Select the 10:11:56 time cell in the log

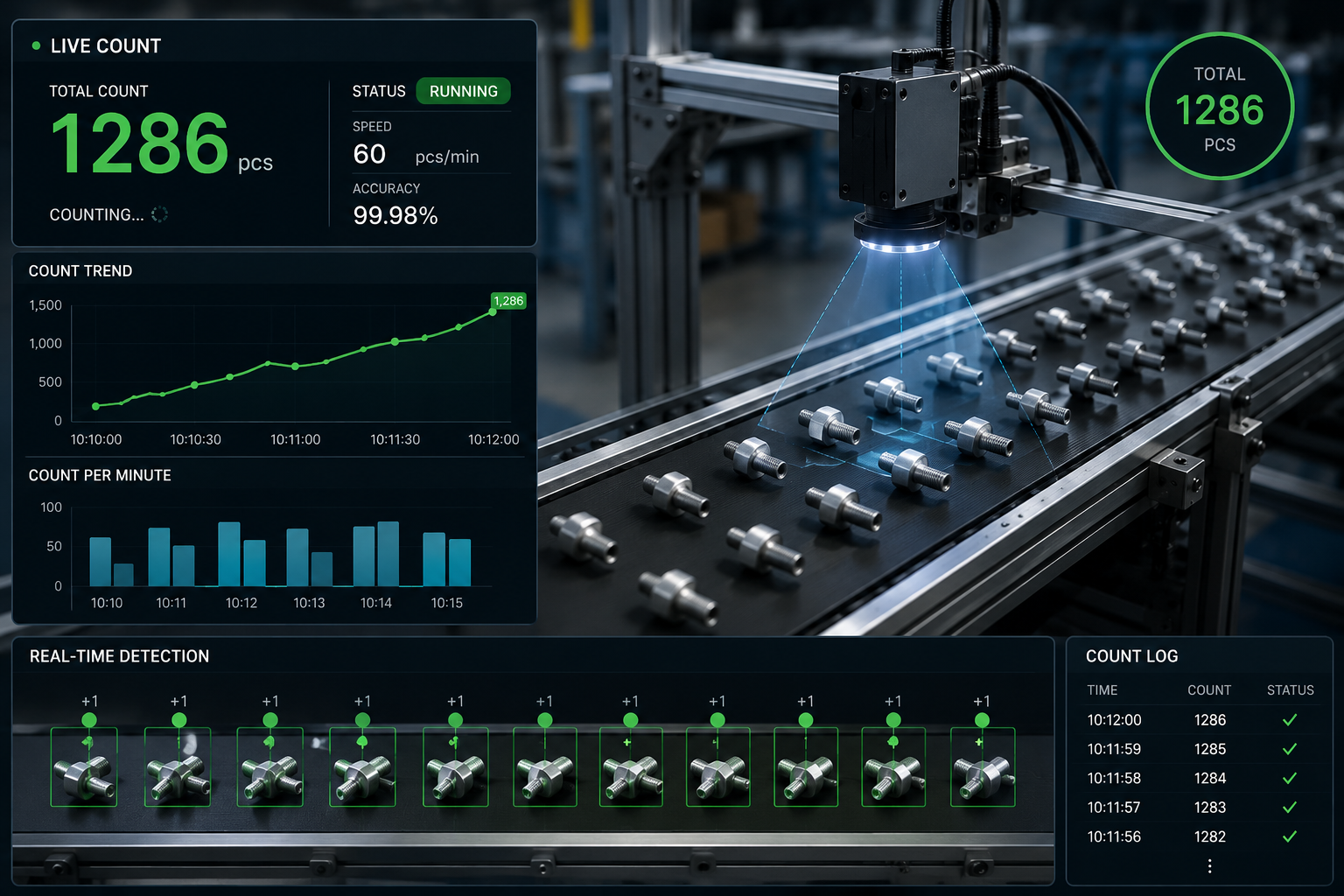(x=1114, y=836)
